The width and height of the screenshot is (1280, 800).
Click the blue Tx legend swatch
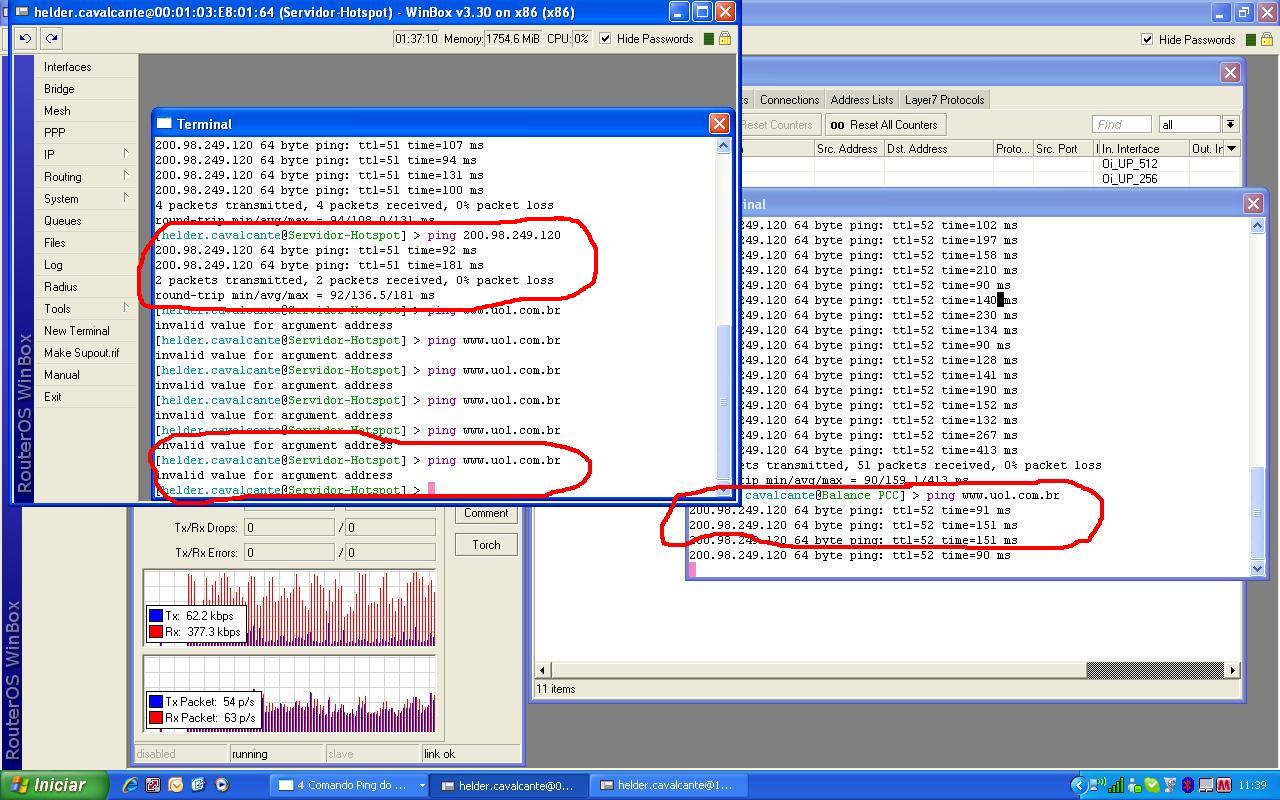click(x=155, y=616)
